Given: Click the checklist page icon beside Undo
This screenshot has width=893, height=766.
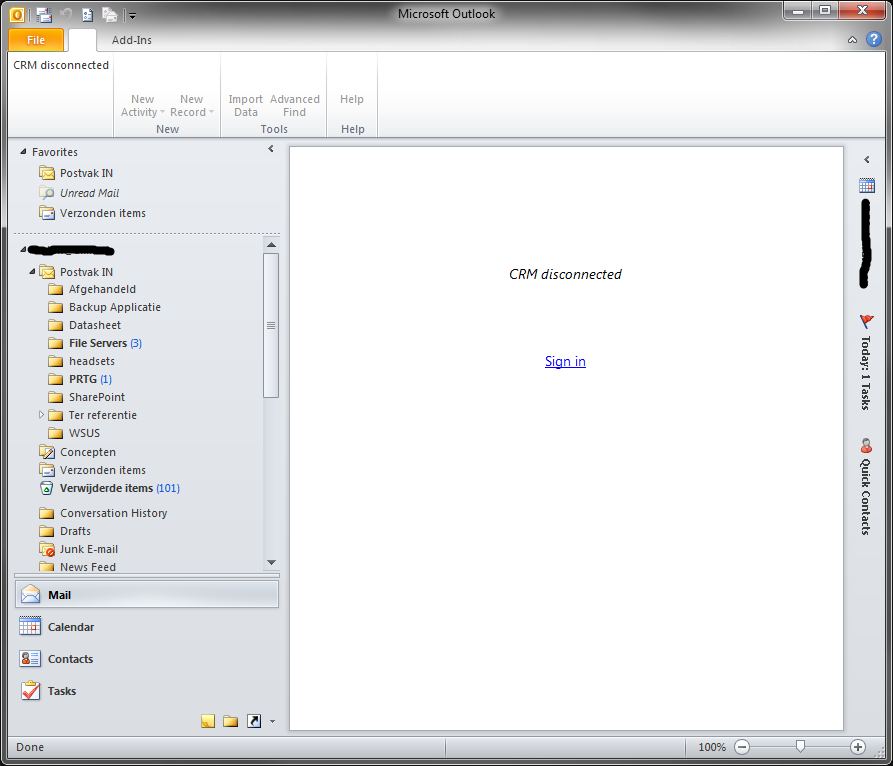Looking at the screenshot, I should [x=88, y=15].
